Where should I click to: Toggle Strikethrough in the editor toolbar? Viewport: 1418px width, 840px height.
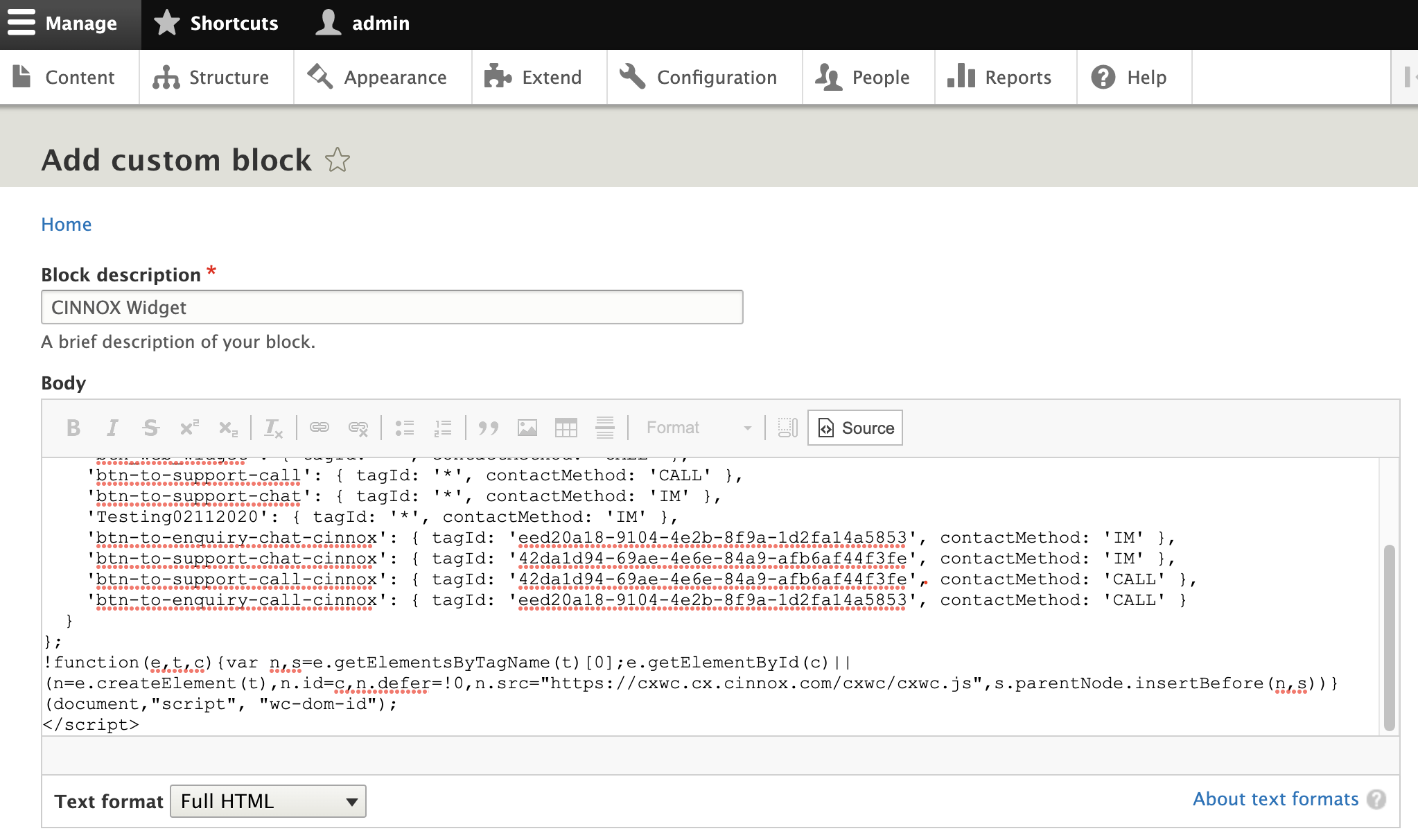pos(150,428)
